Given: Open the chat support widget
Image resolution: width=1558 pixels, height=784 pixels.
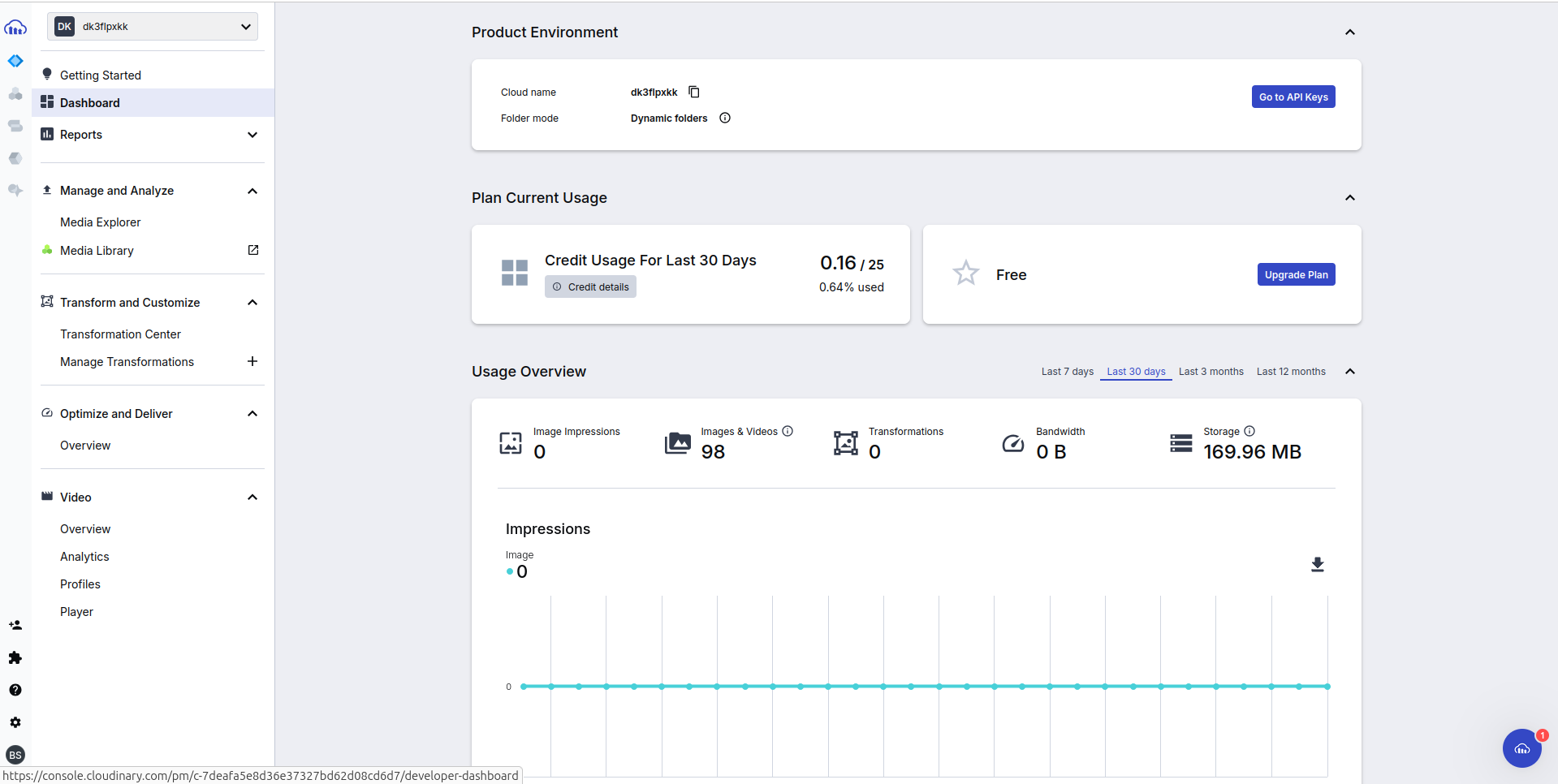Looking at the screenshot, I should point(1522,748).
